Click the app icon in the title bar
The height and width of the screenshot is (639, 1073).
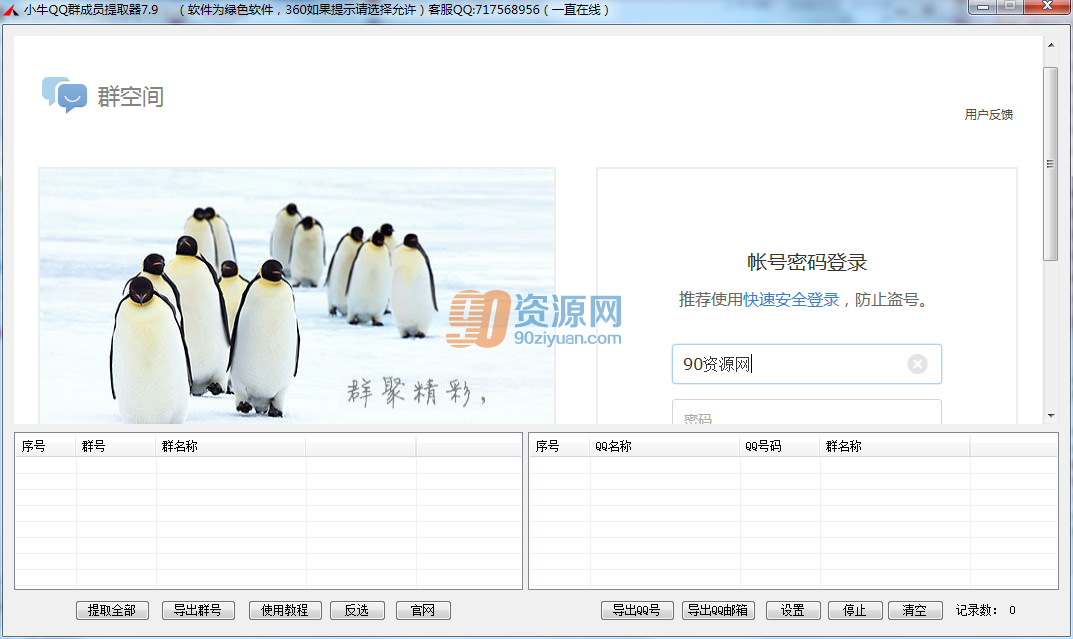11,10
